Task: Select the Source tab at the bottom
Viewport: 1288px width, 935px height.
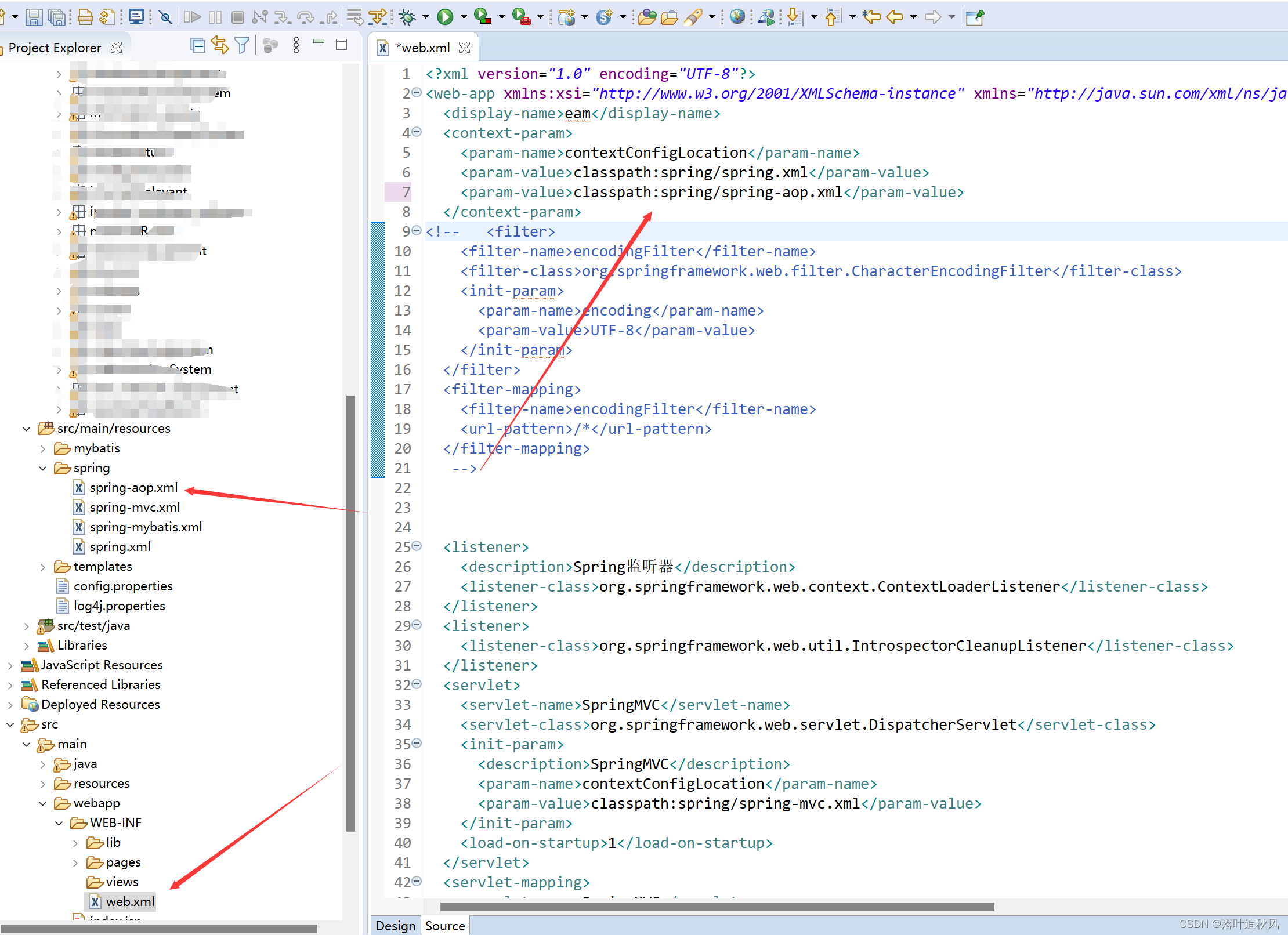Action: click(x=444, y=926)
